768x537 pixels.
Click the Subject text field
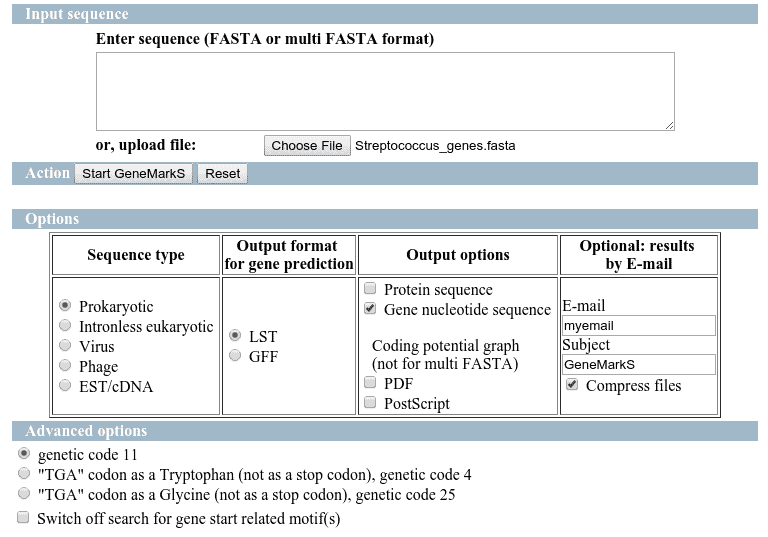click(638, 365)
